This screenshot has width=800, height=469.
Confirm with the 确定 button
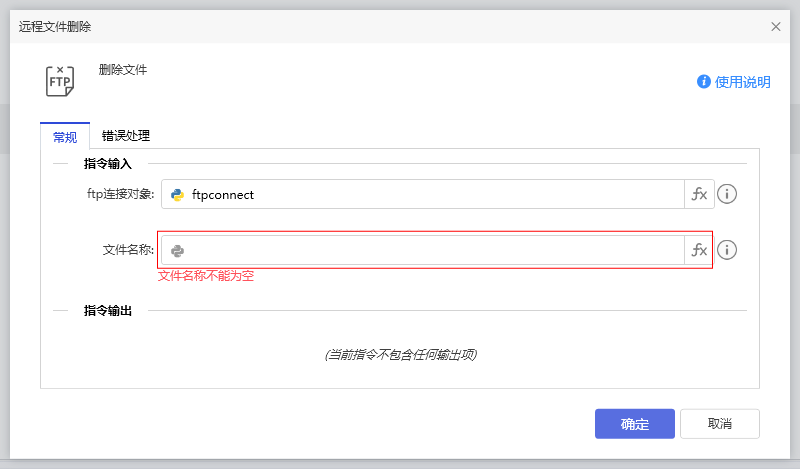point(634,424)
